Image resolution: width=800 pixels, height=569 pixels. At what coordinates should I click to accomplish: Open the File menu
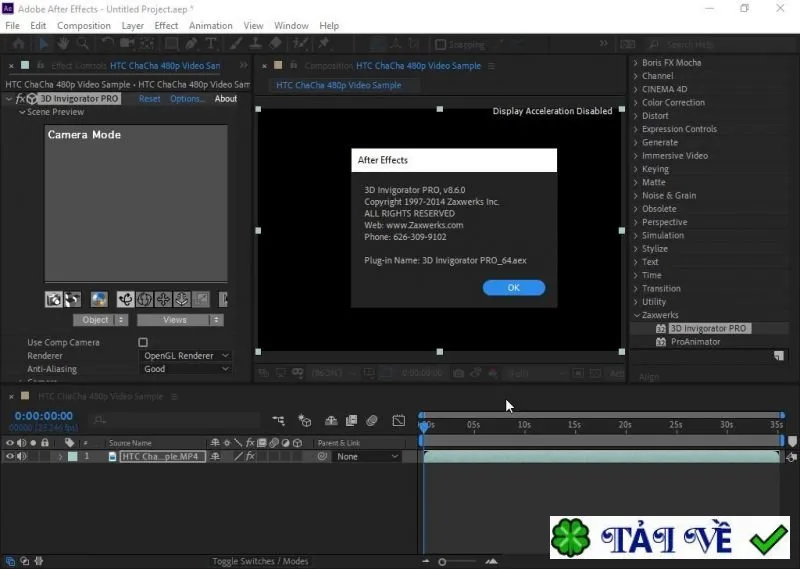pyautogui.click(x=12, y=26)
